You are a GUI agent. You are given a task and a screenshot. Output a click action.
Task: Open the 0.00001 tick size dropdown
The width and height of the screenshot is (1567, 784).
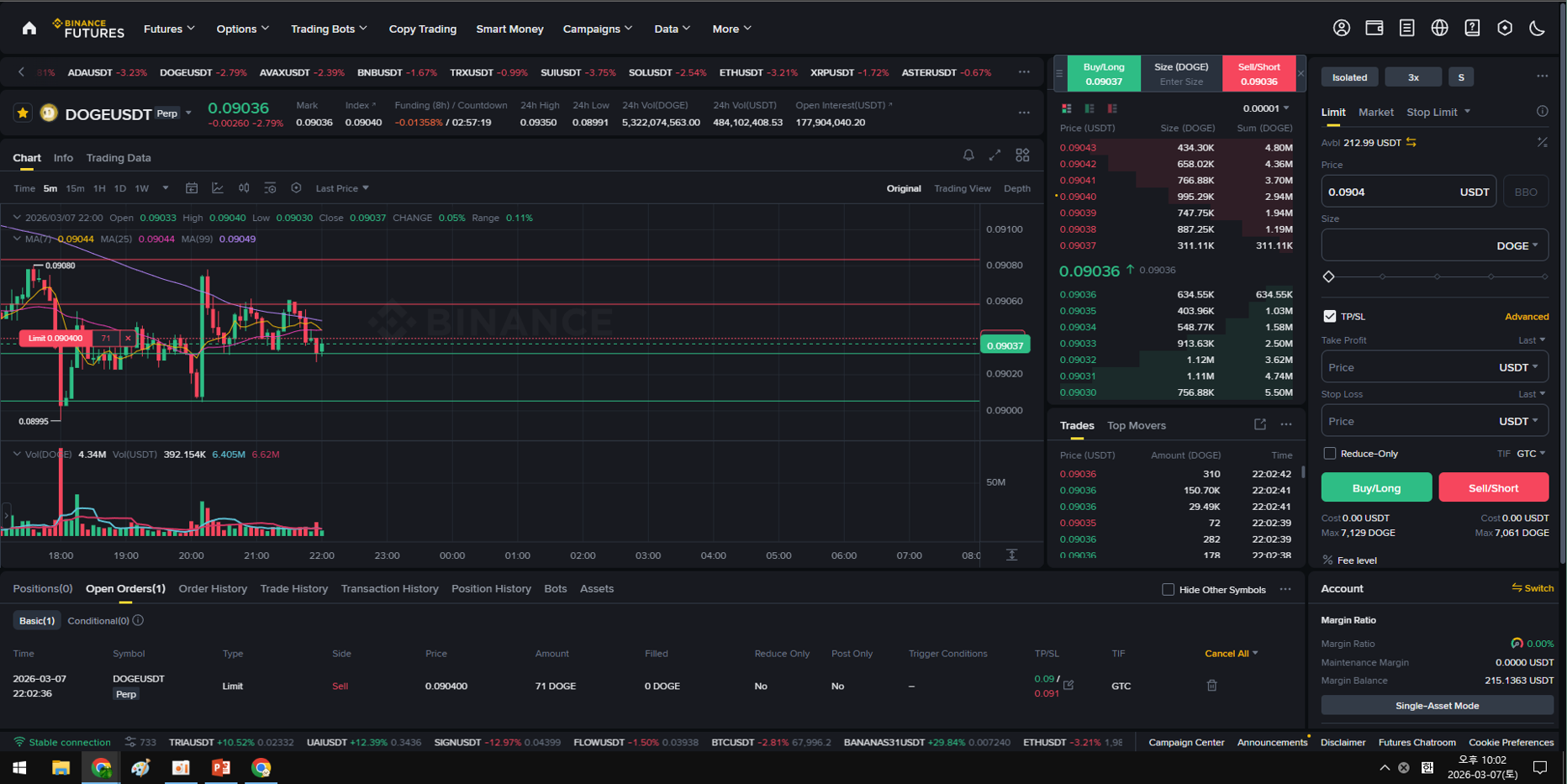tap(1266, 108)
